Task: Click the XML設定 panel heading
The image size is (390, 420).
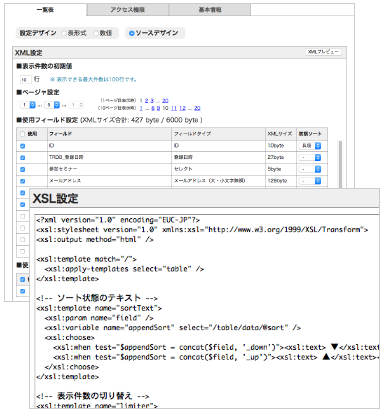Action: pos(29,53)
